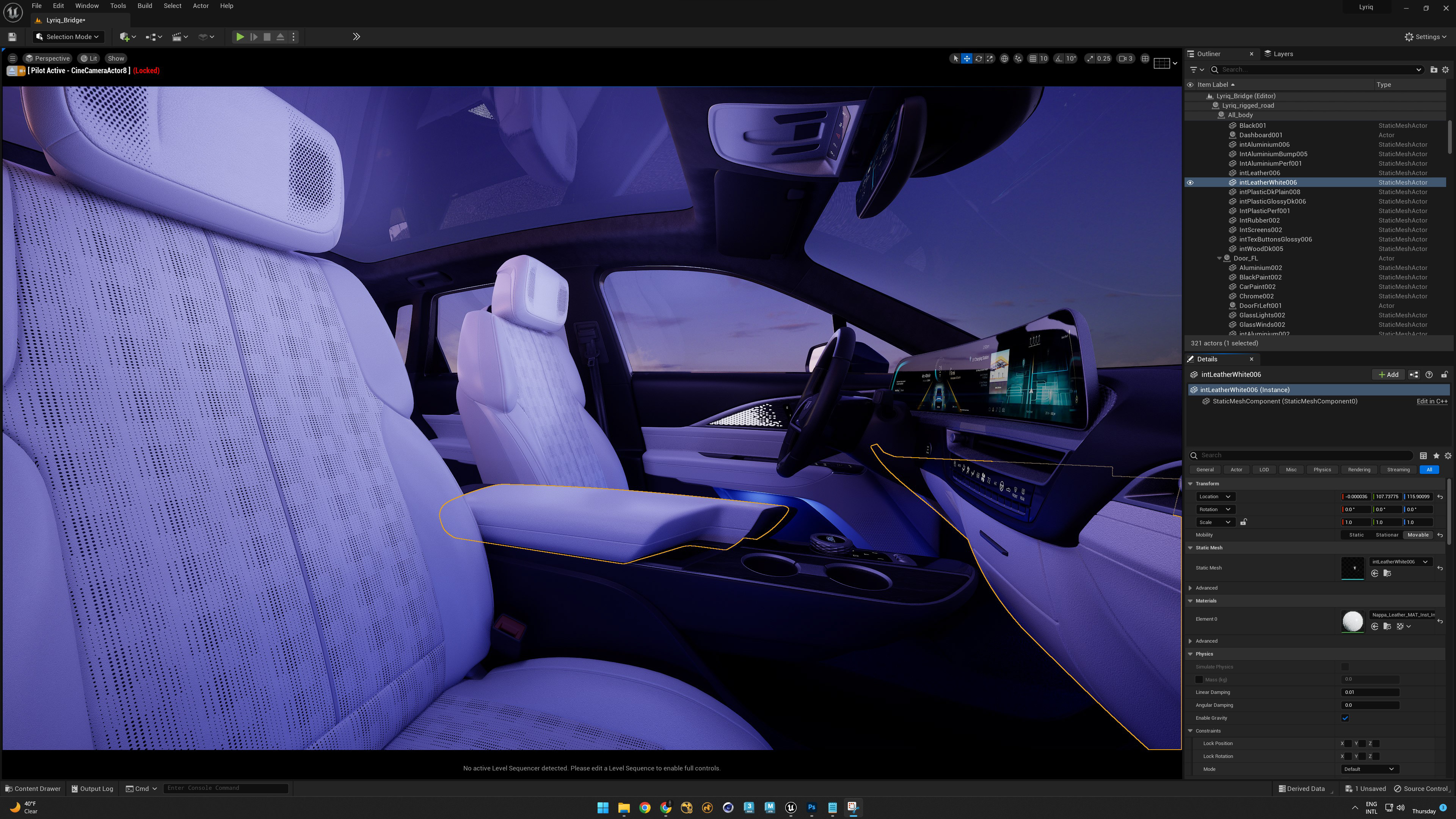Image resolution: width=1456 pixels, height=819 pixels.
Task: Browse to static mesh in Content Browser
Action: [1387, 573]
